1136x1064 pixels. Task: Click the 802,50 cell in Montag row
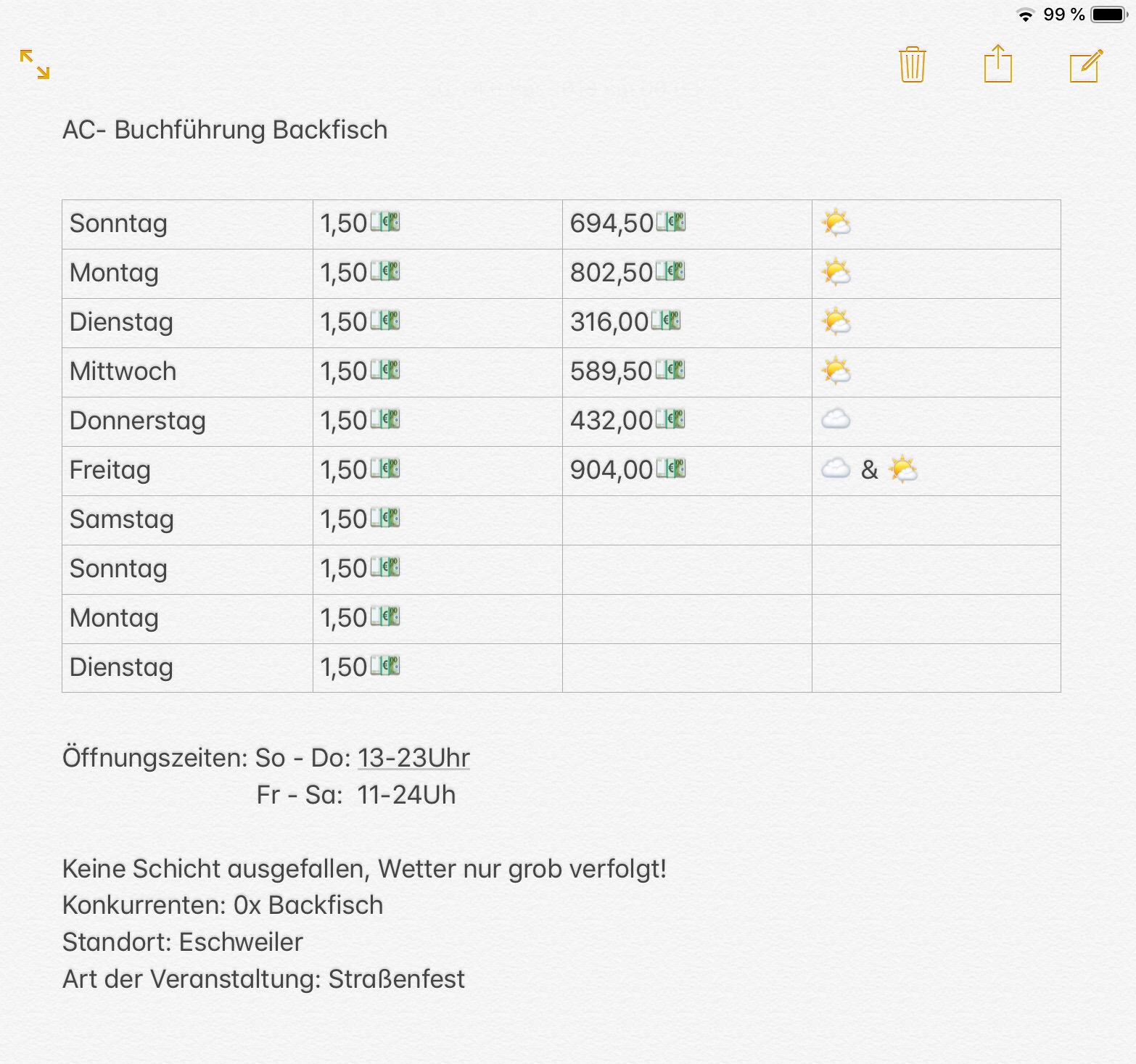click(612, 273)
